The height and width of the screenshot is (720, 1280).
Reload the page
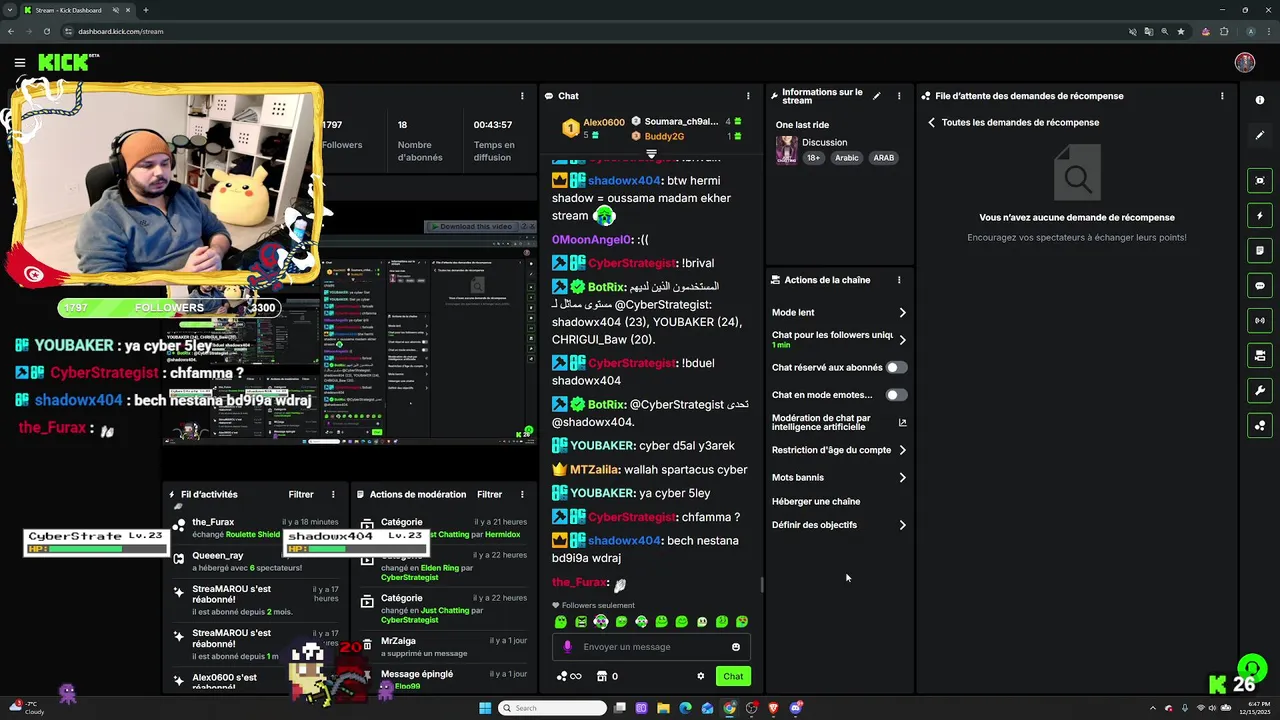(46, 31)
